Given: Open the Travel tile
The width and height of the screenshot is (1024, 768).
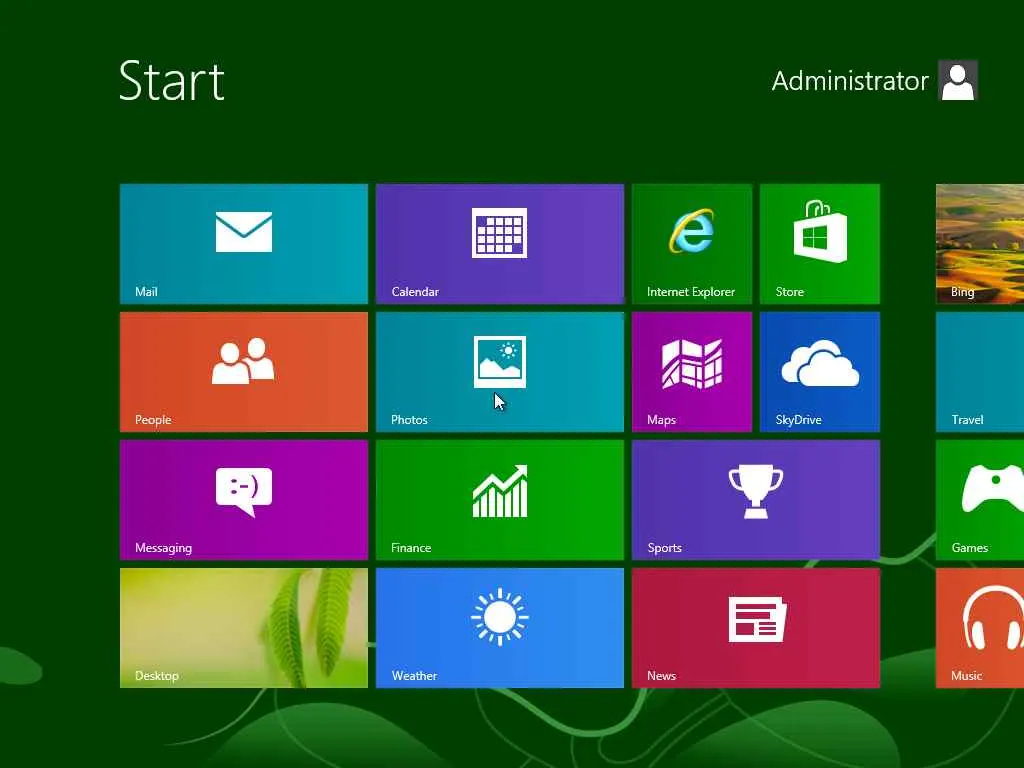Looking at the screenshot, I should click(980, 372).
